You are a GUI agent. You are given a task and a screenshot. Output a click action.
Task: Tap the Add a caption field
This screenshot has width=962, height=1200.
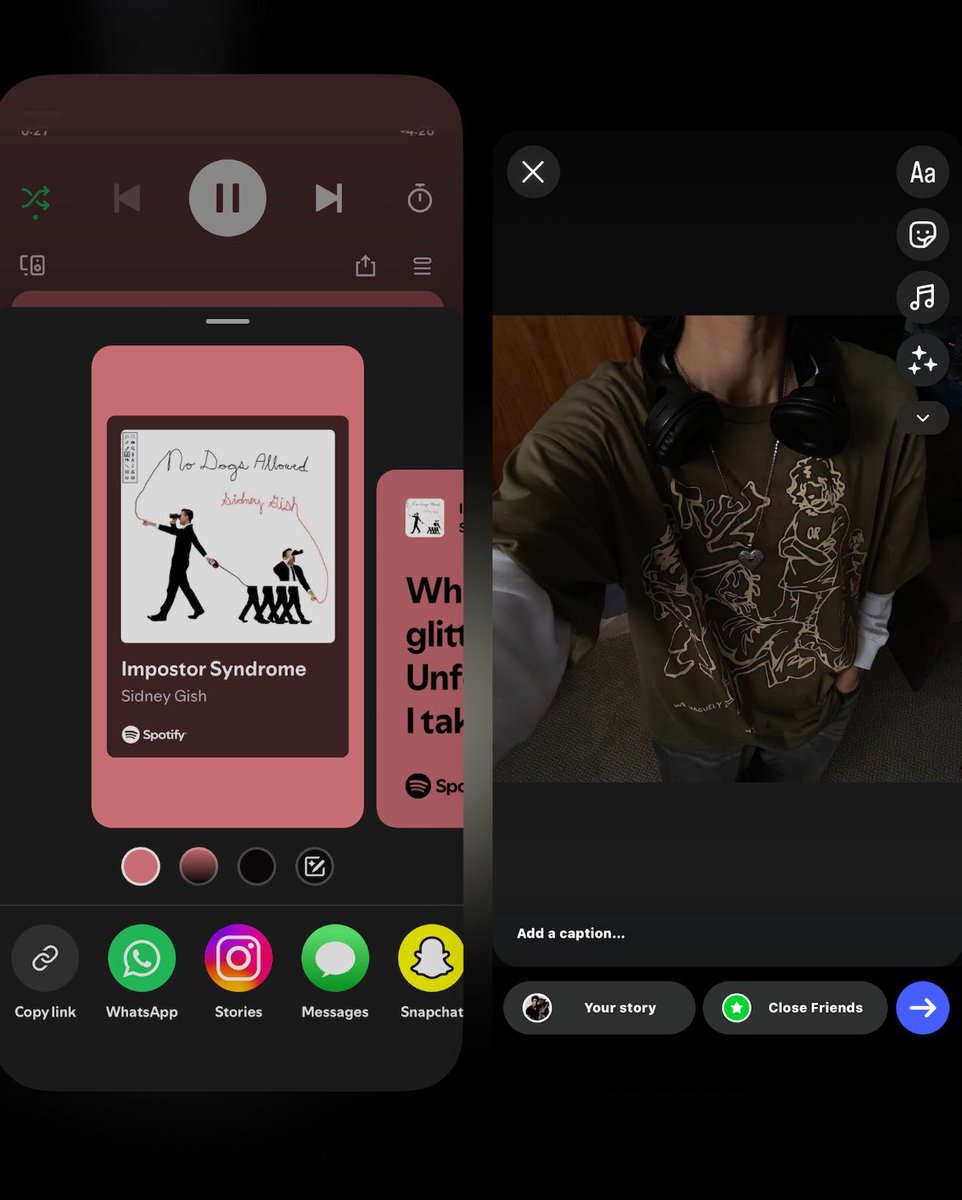pyautogui.click(x=571, y=933)
